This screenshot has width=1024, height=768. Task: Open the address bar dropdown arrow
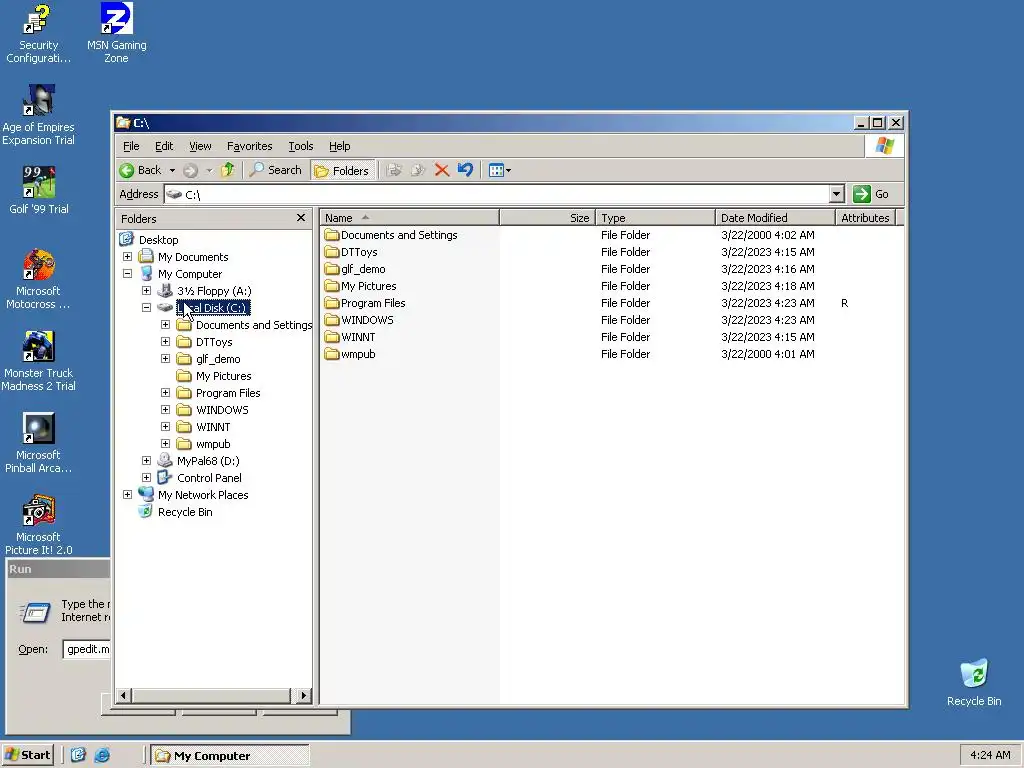(x=837, y=194)
